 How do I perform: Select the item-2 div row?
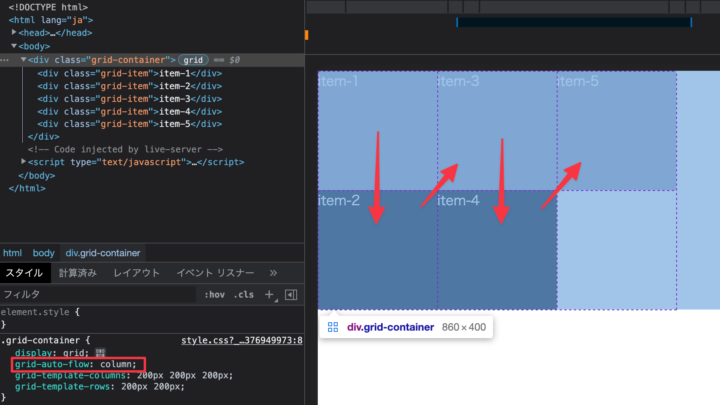click(129, 86)
